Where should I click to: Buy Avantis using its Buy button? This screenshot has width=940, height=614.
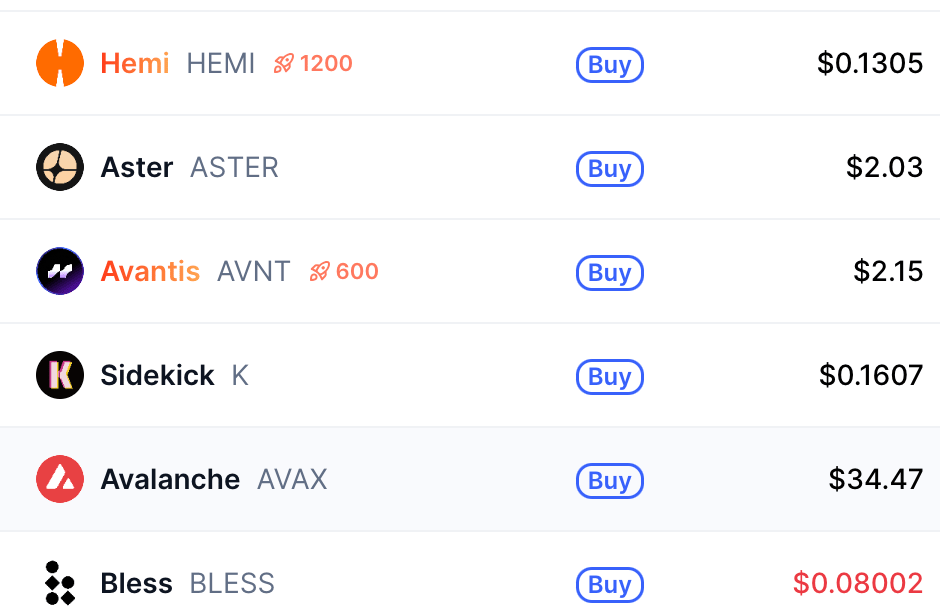[609, 272]
